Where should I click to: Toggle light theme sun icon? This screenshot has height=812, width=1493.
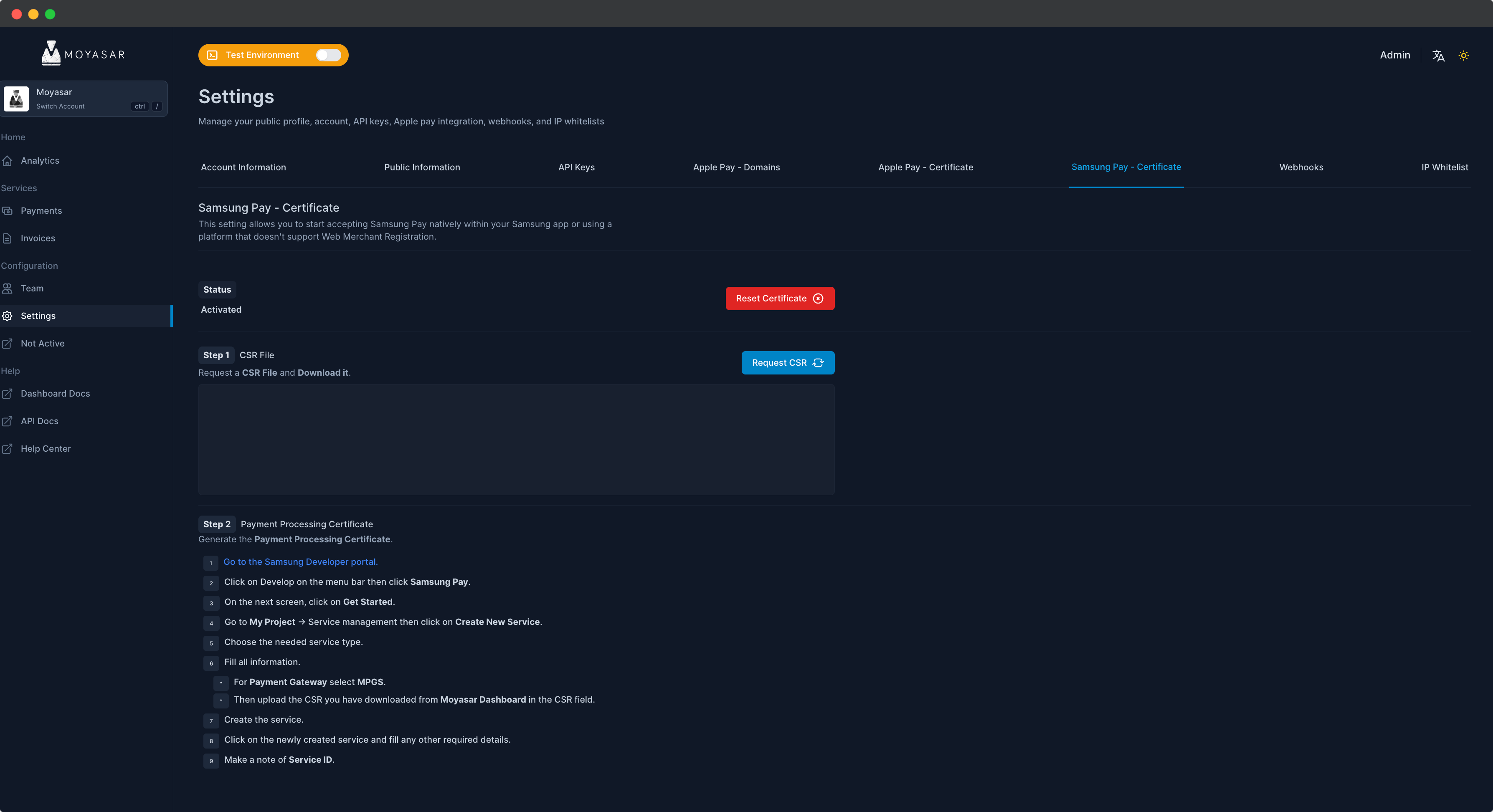click(x=1463, y=56)
